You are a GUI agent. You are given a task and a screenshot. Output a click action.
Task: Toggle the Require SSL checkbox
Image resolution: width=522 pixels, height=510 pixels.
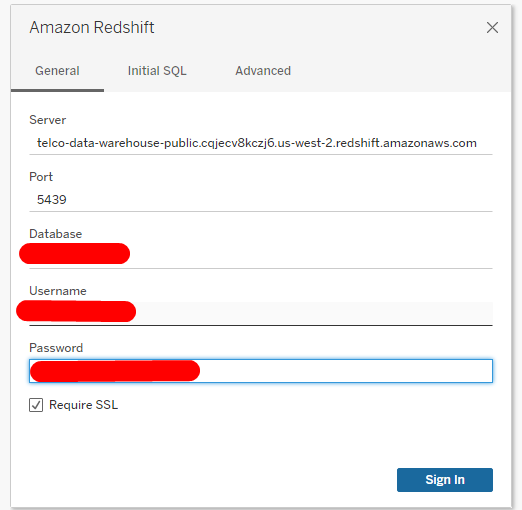(x=36, y=405)
